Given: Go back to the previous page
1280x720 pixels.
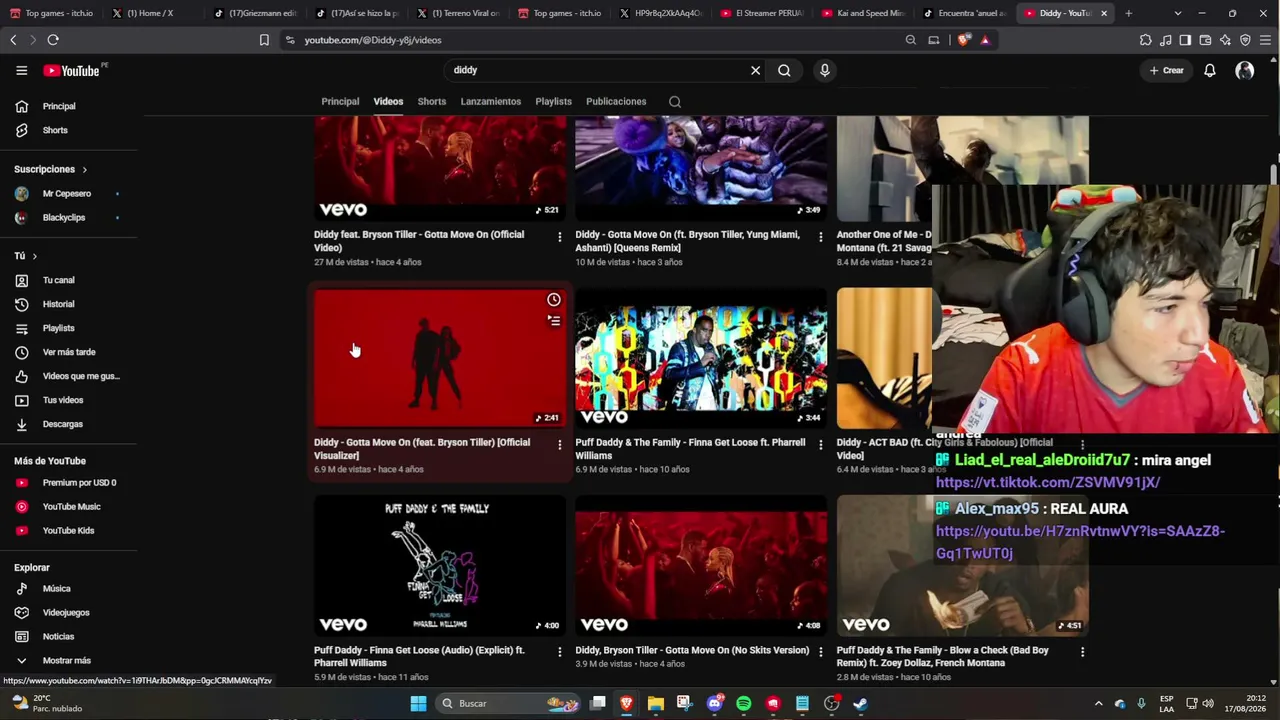Looking at the screenshot, I should (13, 40).
